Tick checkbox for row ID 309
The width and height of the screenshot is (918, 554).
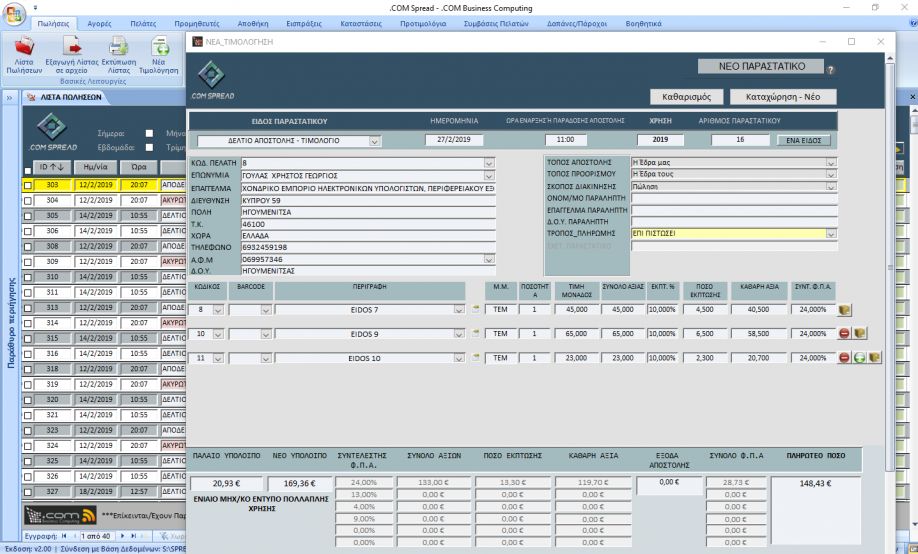tap(28, 262)
